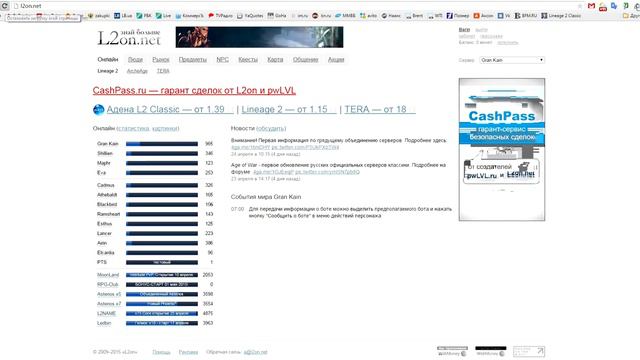Click the link under the first news item
Image resolution: width=640 pixels, height=360 pixels.
[285, 147]
